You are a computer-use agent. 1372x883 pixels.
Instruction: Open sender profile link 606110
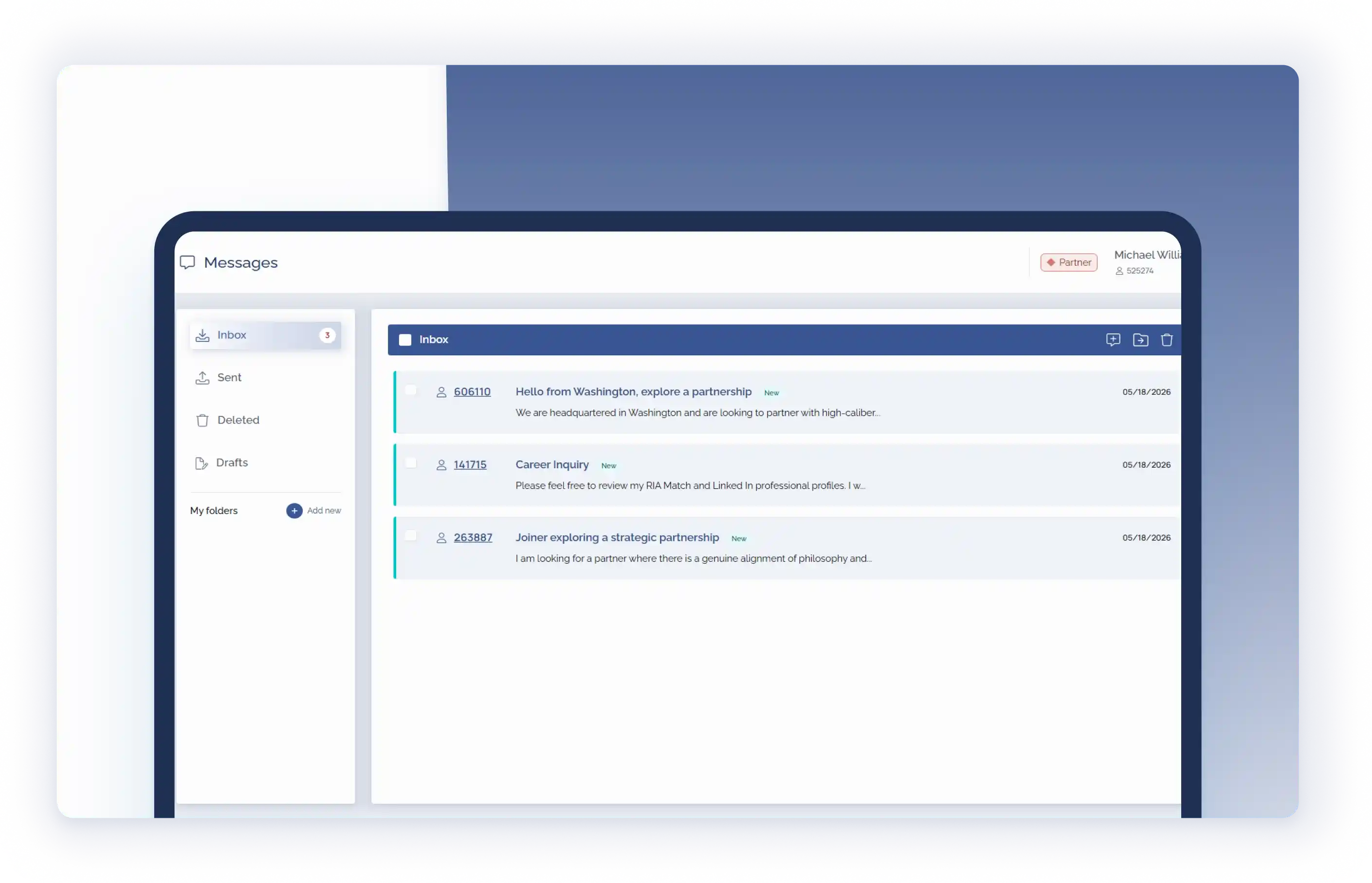[x=473, y=392]
